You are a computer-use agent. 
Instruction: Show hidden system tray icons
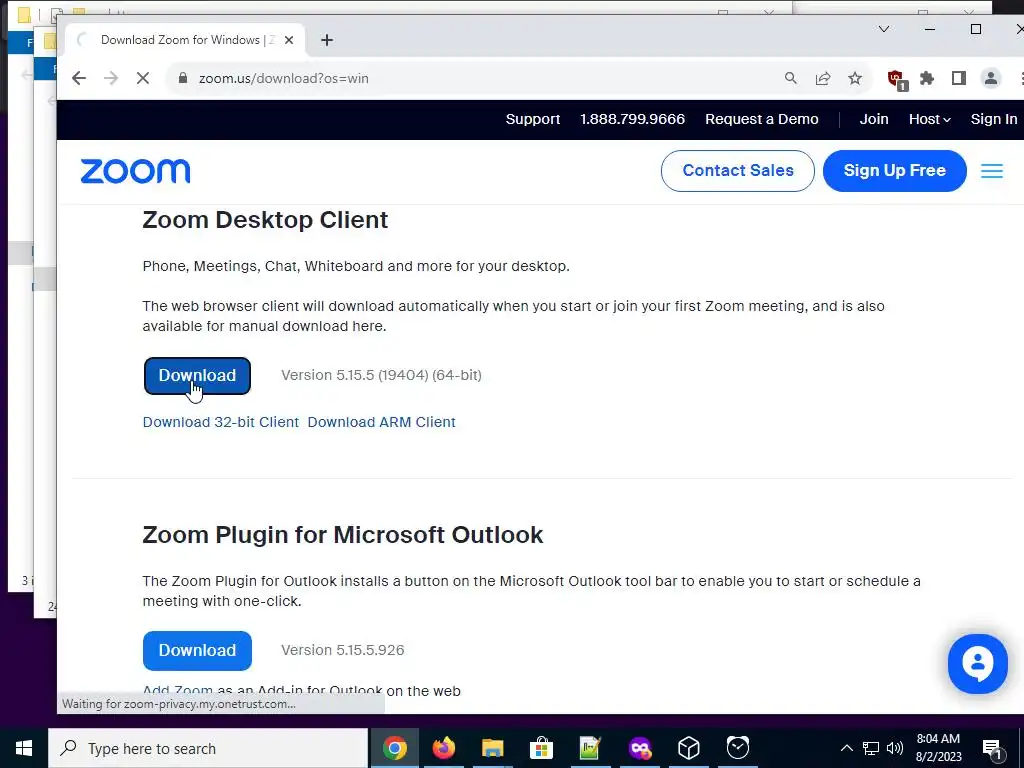pos(846,748)
